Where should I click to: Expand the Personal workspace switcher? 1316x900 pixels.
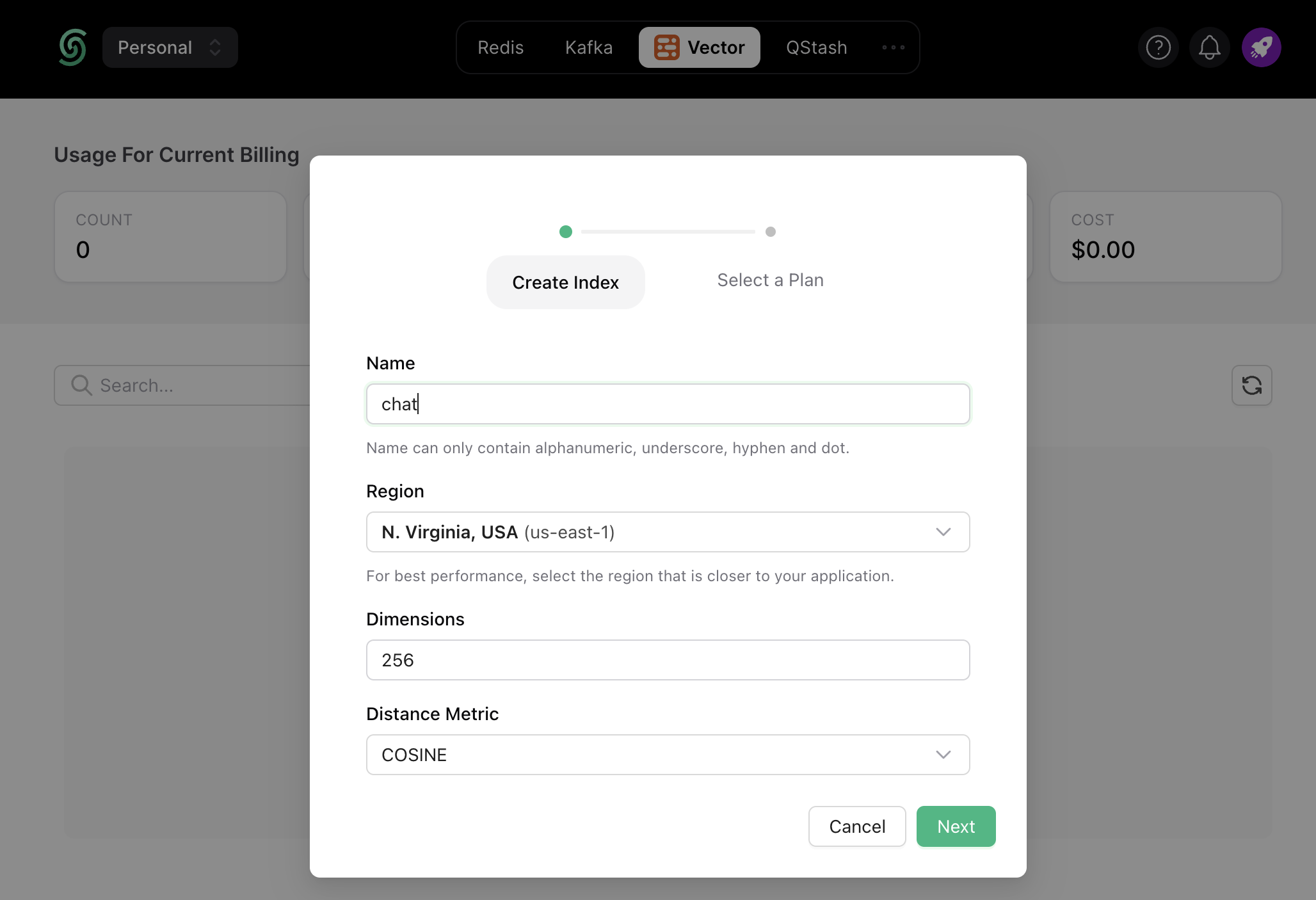pyautogui.click(x=170, y=47)
